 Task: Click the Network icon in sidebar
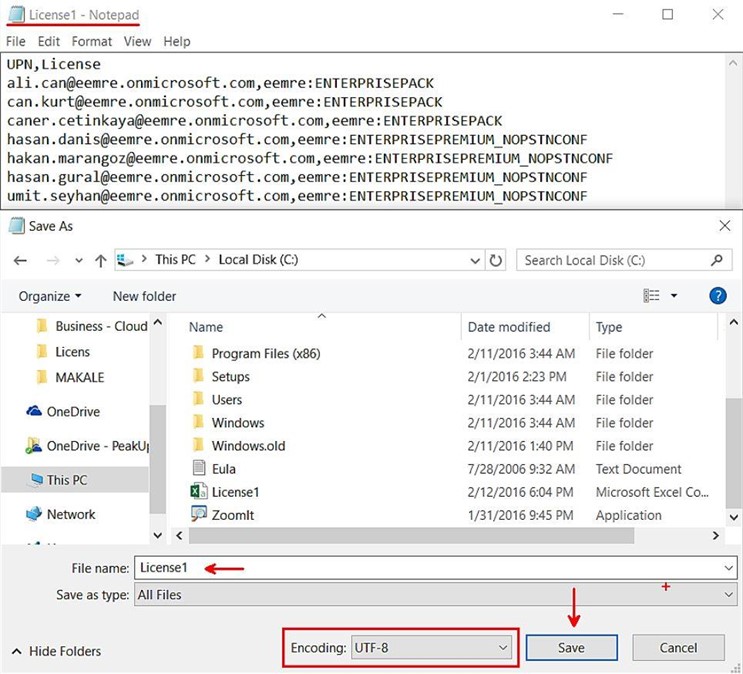point(34,514)
